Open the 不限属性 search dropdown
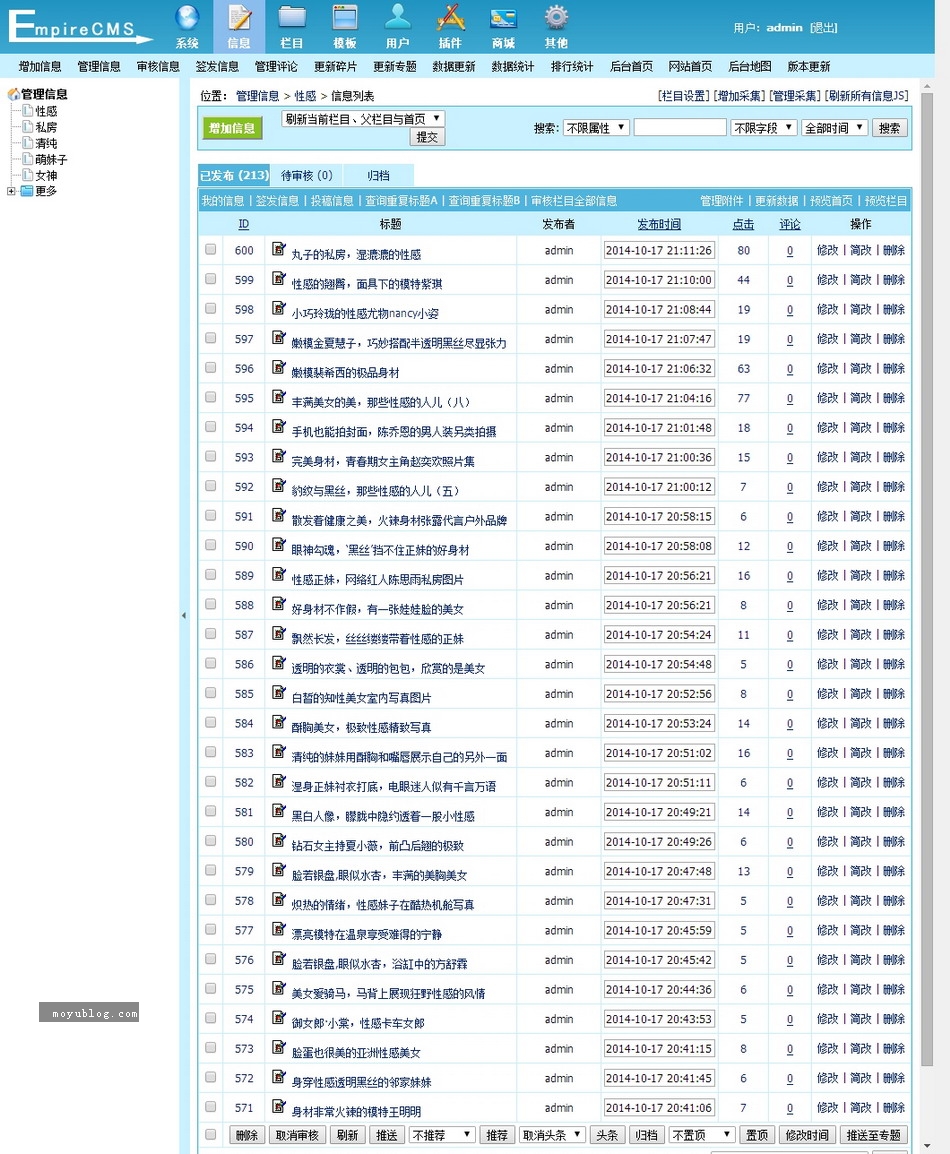 [x=596, y=127]
